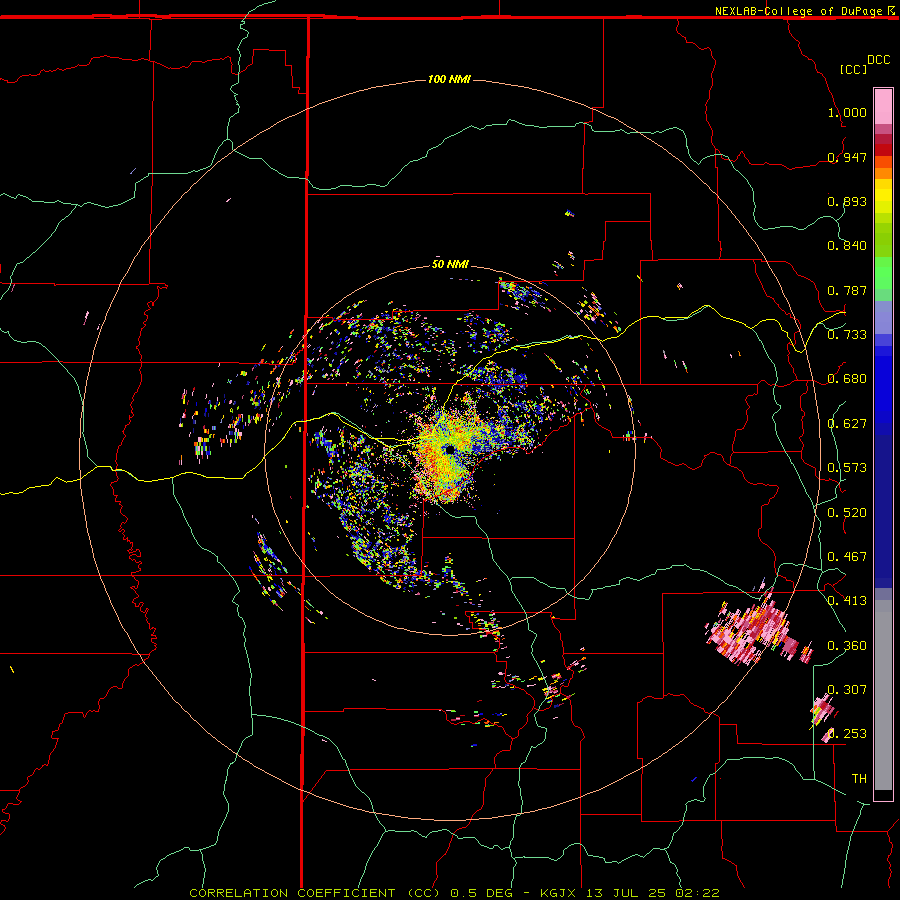
Task: Select the 0.947 color scale value
Action: pyautogui.click(x=847, y=157)
